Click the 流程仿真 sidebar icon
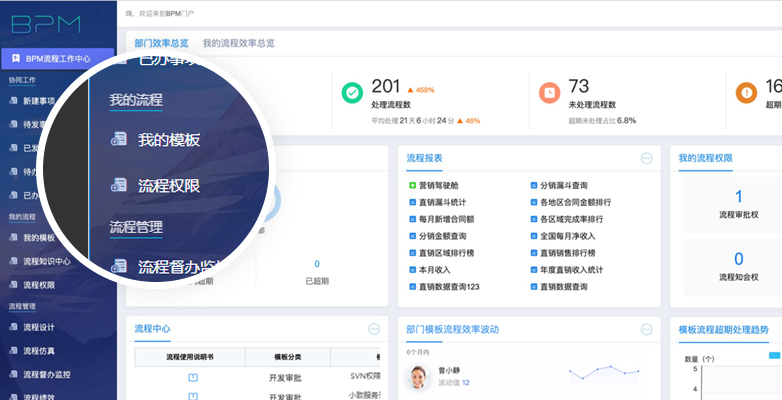782x400 pixels. (13, 351)
